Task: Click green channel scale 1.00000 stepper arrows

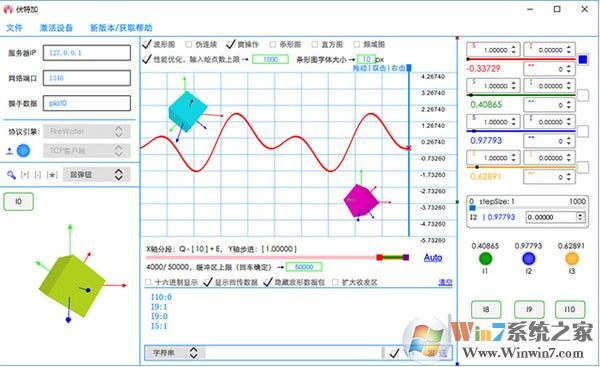Action: point(514,86)
